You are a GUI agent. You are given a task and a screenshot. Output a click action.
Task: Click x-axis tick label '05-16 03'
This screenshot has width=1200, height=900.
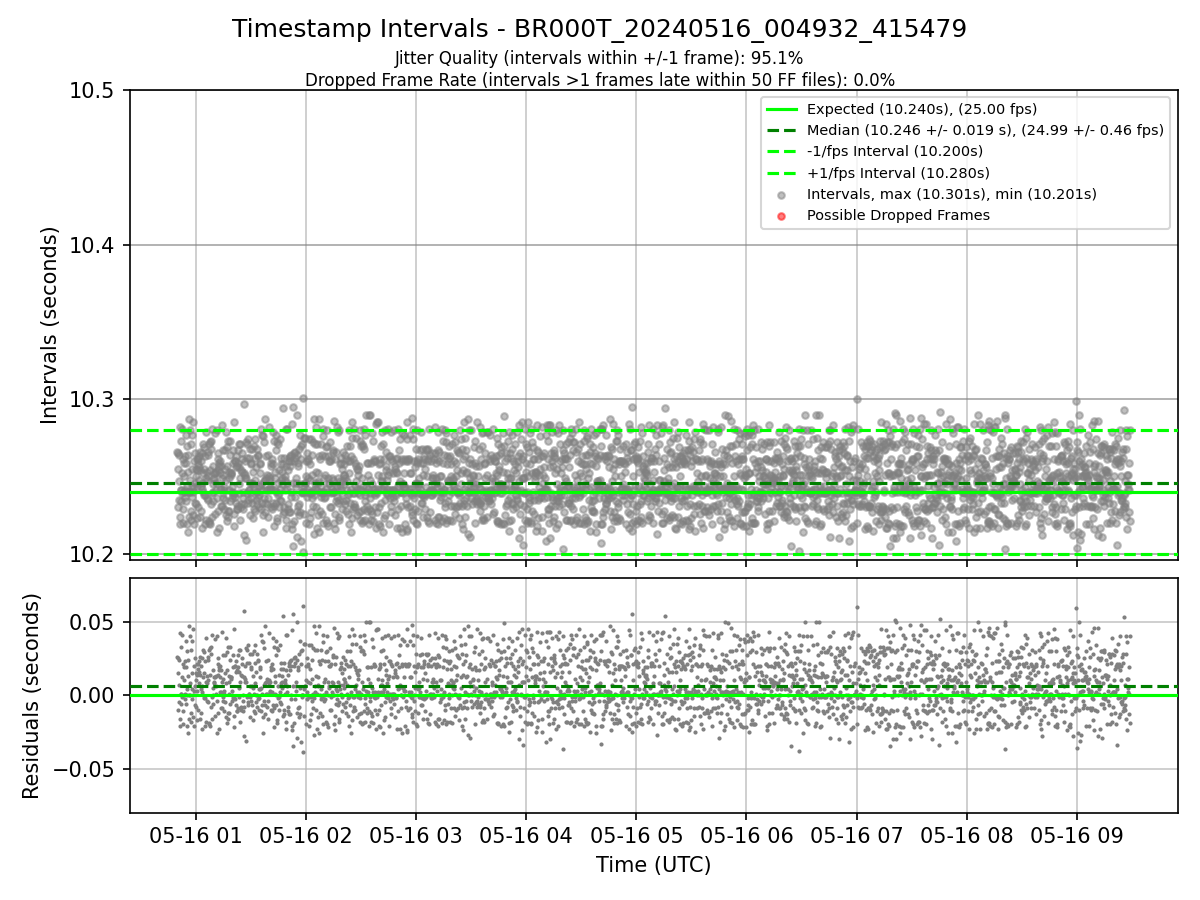415,835
